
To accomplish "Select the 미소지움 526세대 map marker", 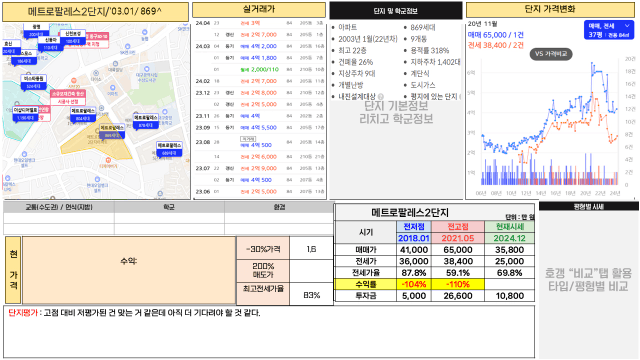I will 33,82.
